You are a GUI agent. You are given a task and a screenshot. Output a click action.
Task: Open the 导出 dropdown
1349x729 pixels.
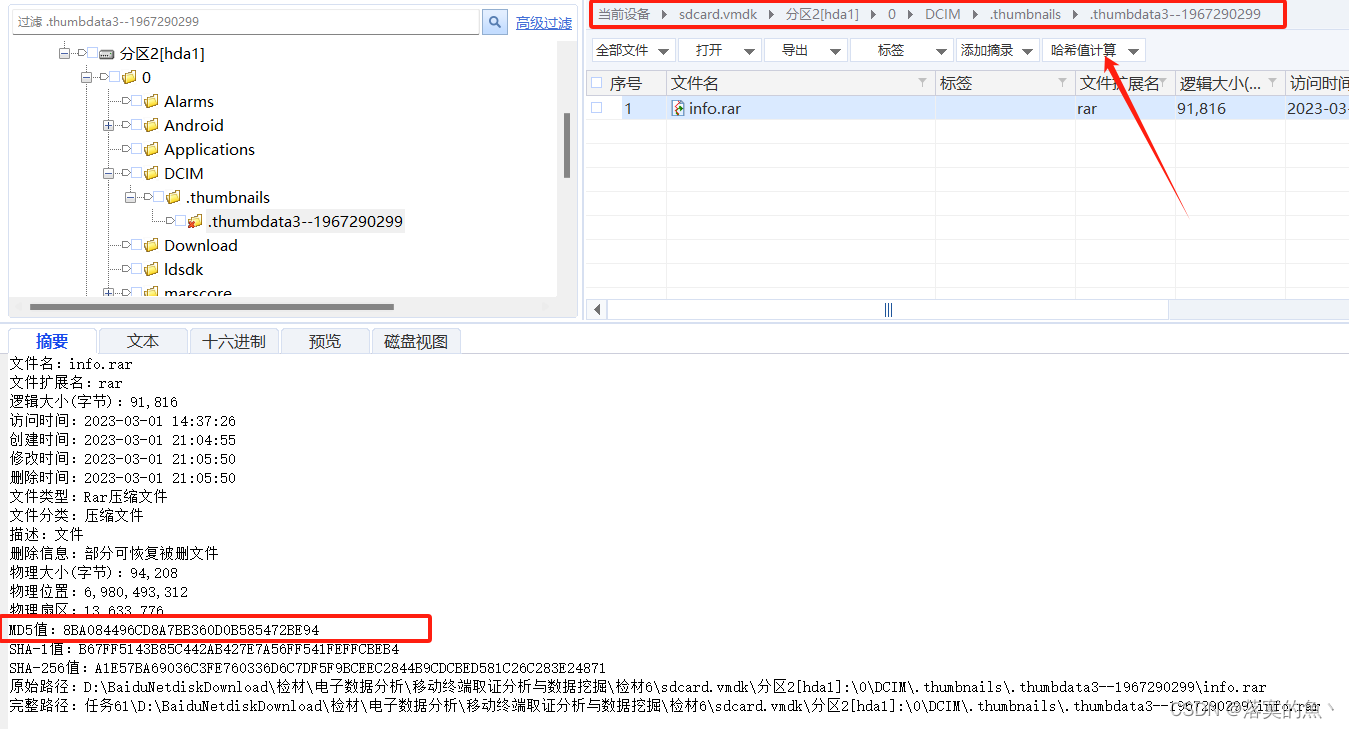805,50
